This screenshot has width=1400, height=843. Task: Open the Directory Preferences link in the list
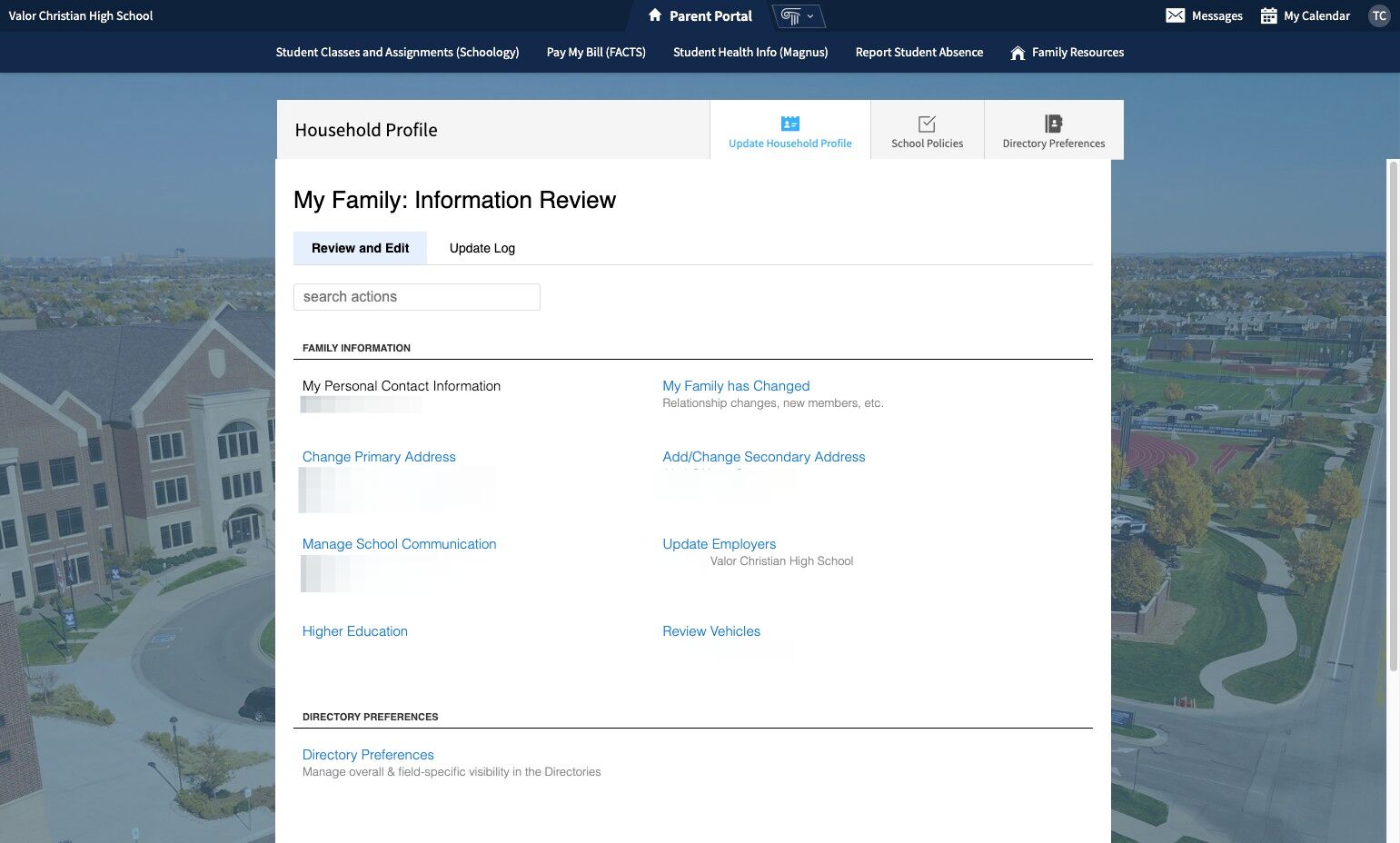click(x=368, y=755)
